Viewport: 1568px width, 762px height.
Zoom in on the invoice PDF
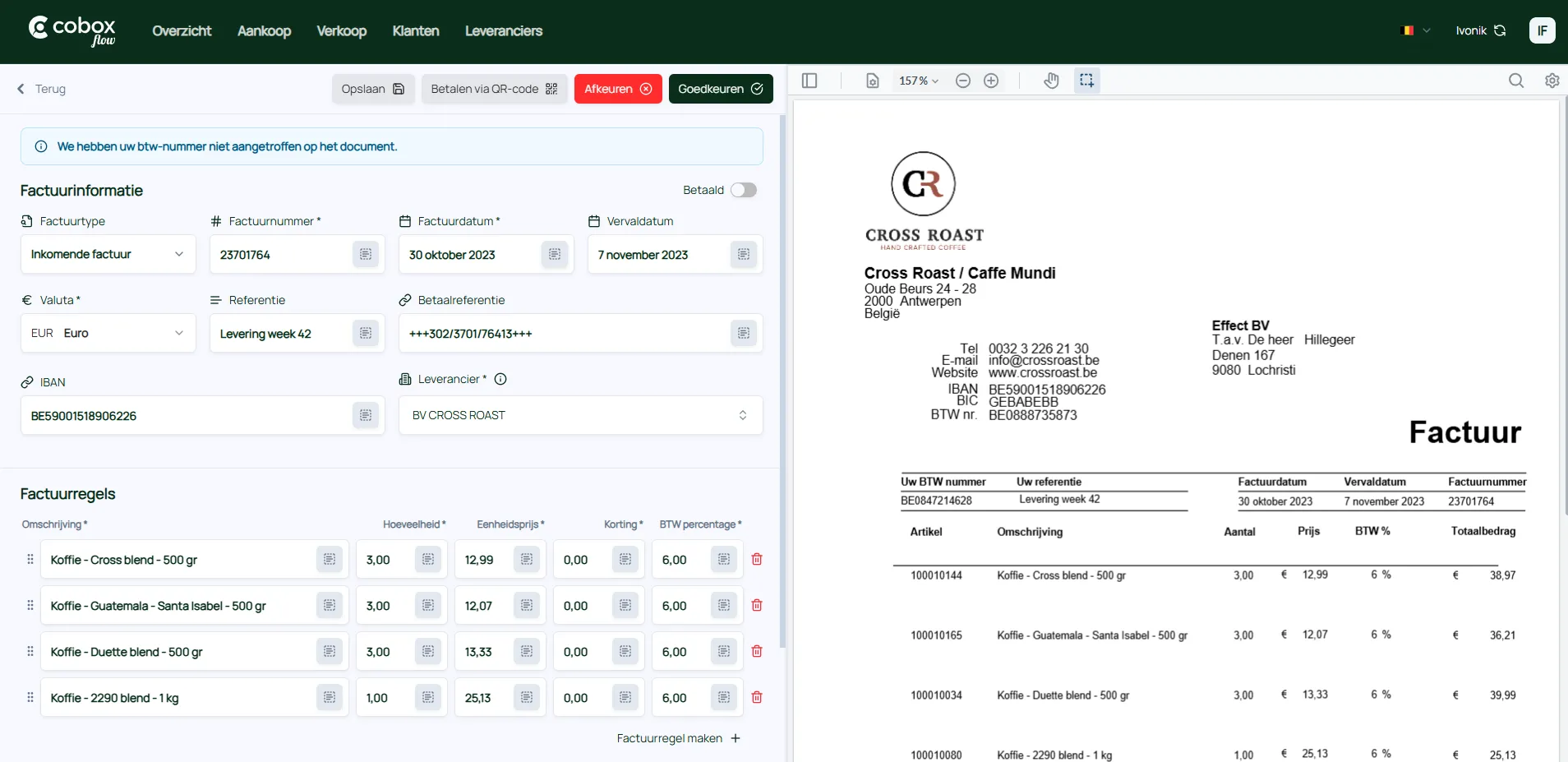(992, 81)
